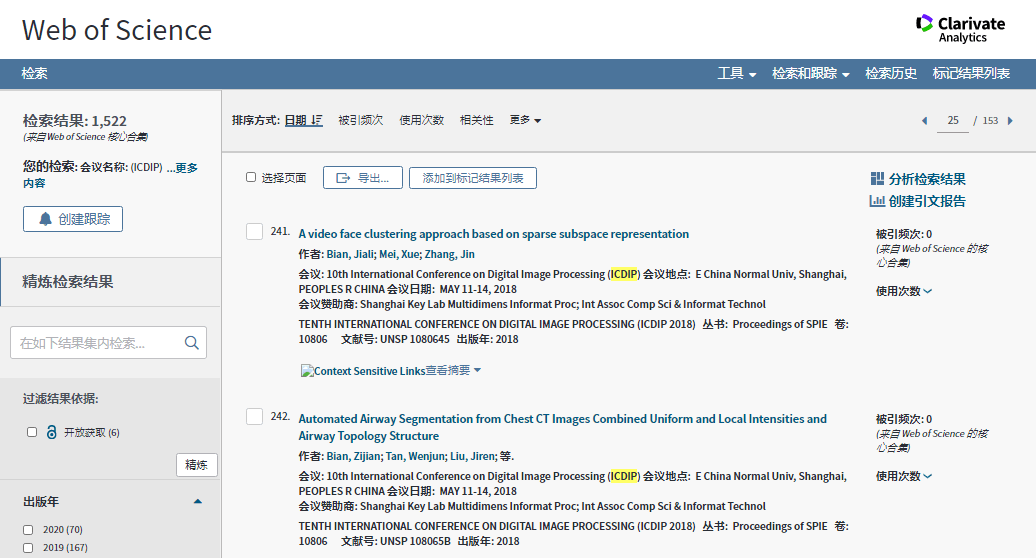
Task: Click the bell icon in 创建跟踪 button
Action: tap(45, 219)
